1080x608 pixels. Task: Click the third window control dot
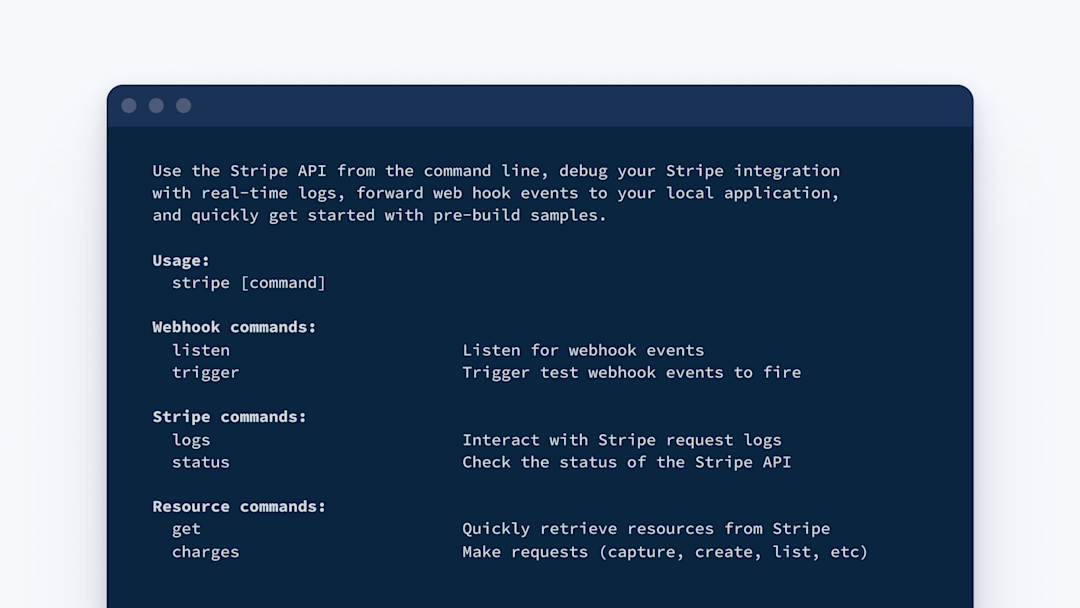click(x=183, y=105)
